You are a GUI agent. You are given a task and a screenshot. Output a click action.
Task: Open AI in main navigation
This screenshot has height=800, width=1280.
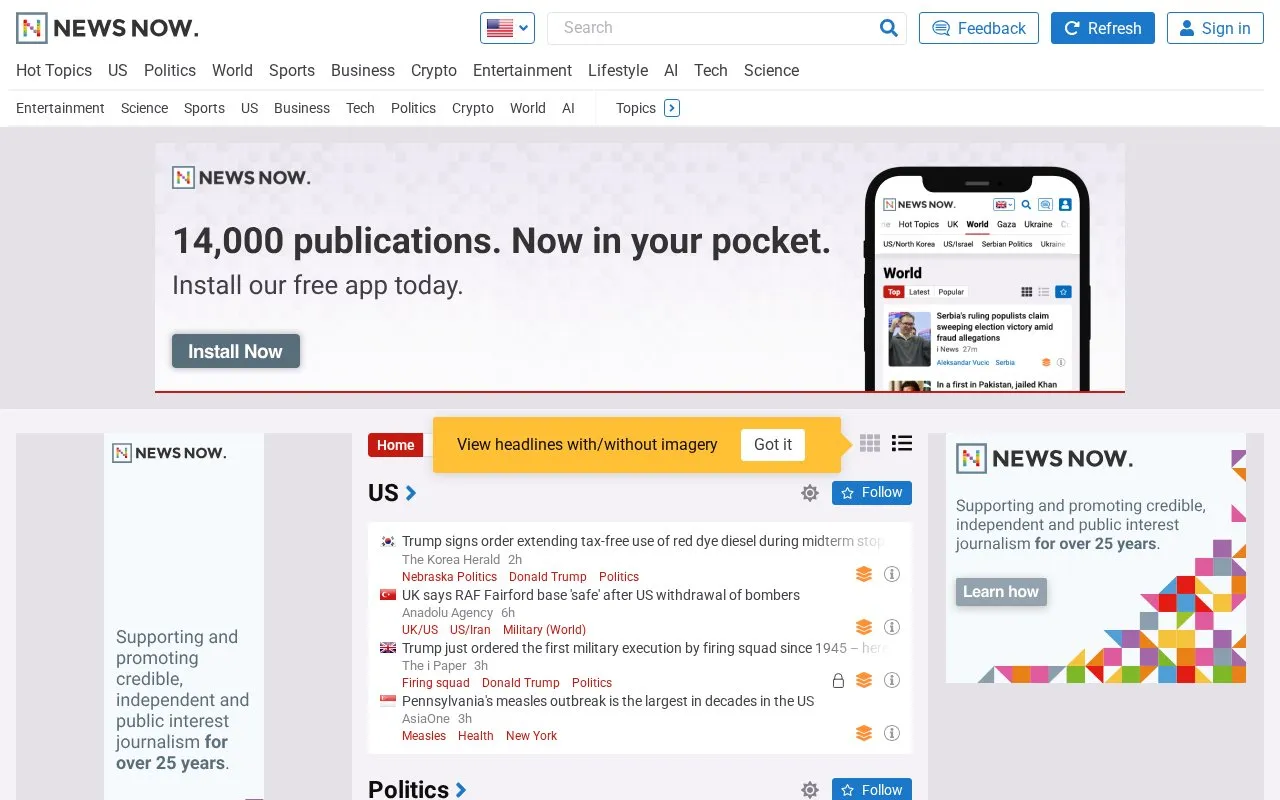click(x=671, y=70)
